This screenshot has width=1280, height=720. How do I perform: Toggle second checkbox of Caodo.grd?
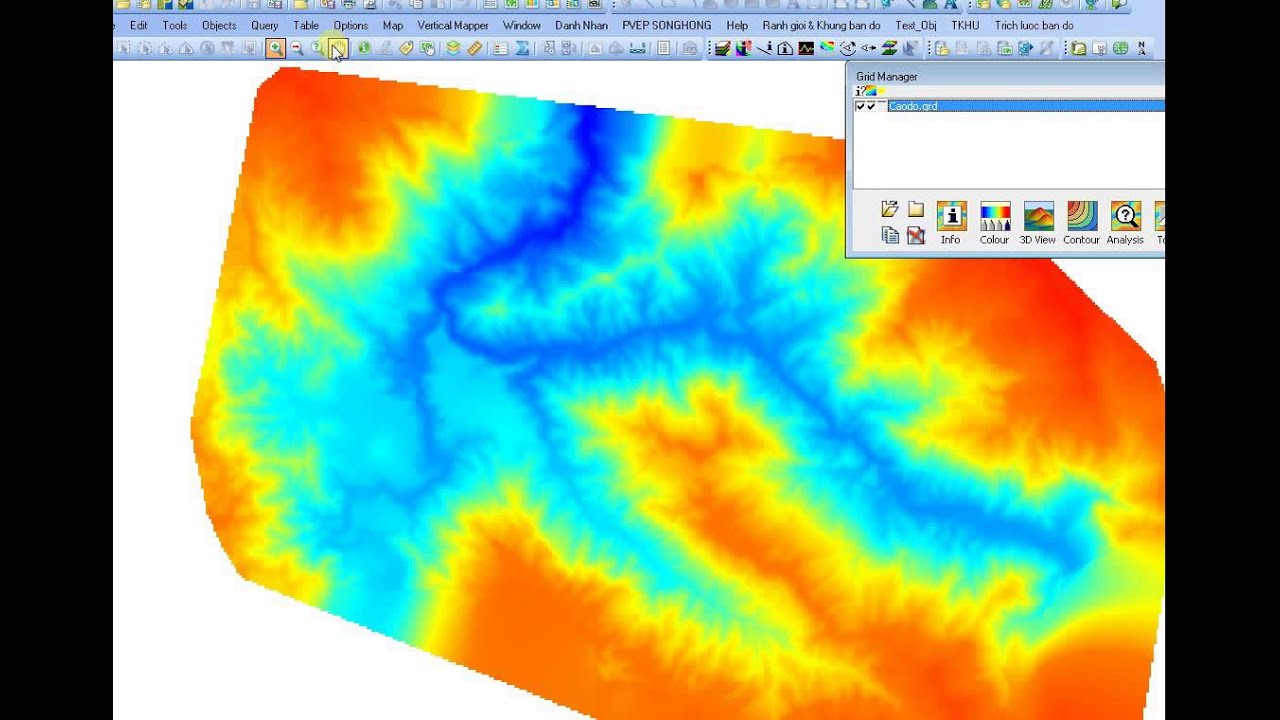[871, 106]
